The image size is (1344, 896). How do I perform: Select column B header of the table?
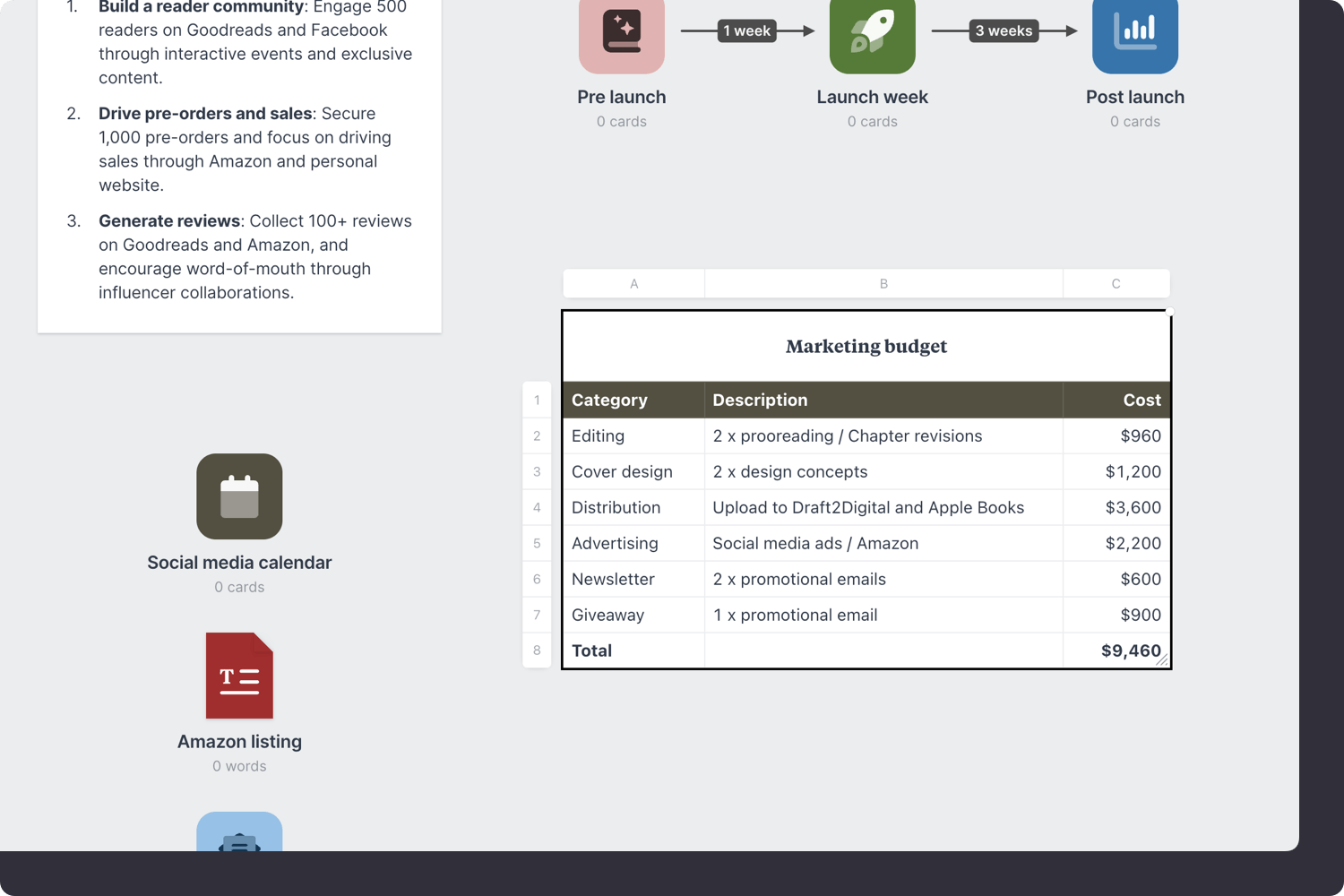(x=883, y=283)
